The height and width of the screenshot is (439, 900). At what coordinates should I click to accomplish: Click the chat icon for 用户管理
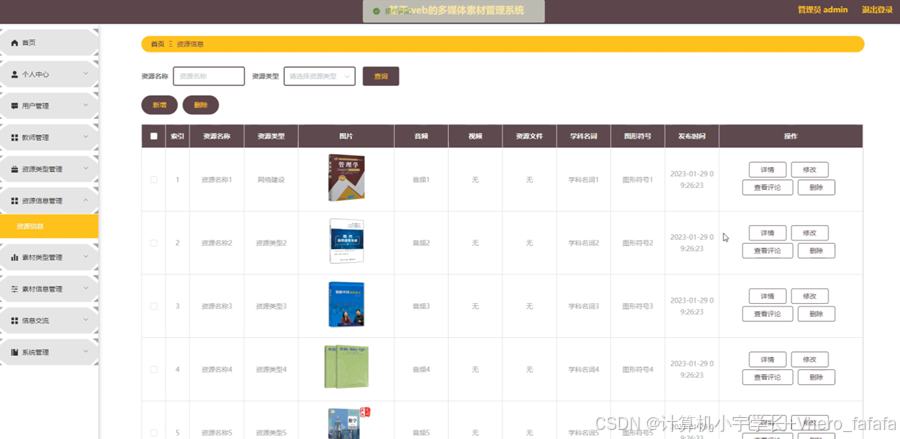[x=15, y=106]
